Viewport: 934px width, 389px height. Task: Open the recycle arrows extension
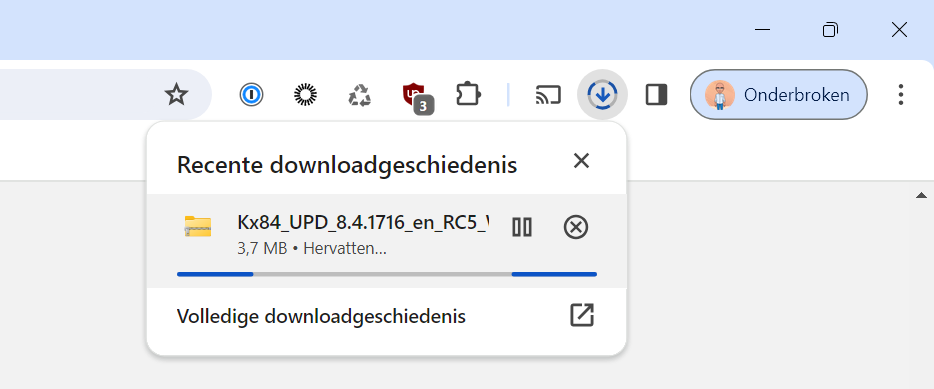[360, 95]
